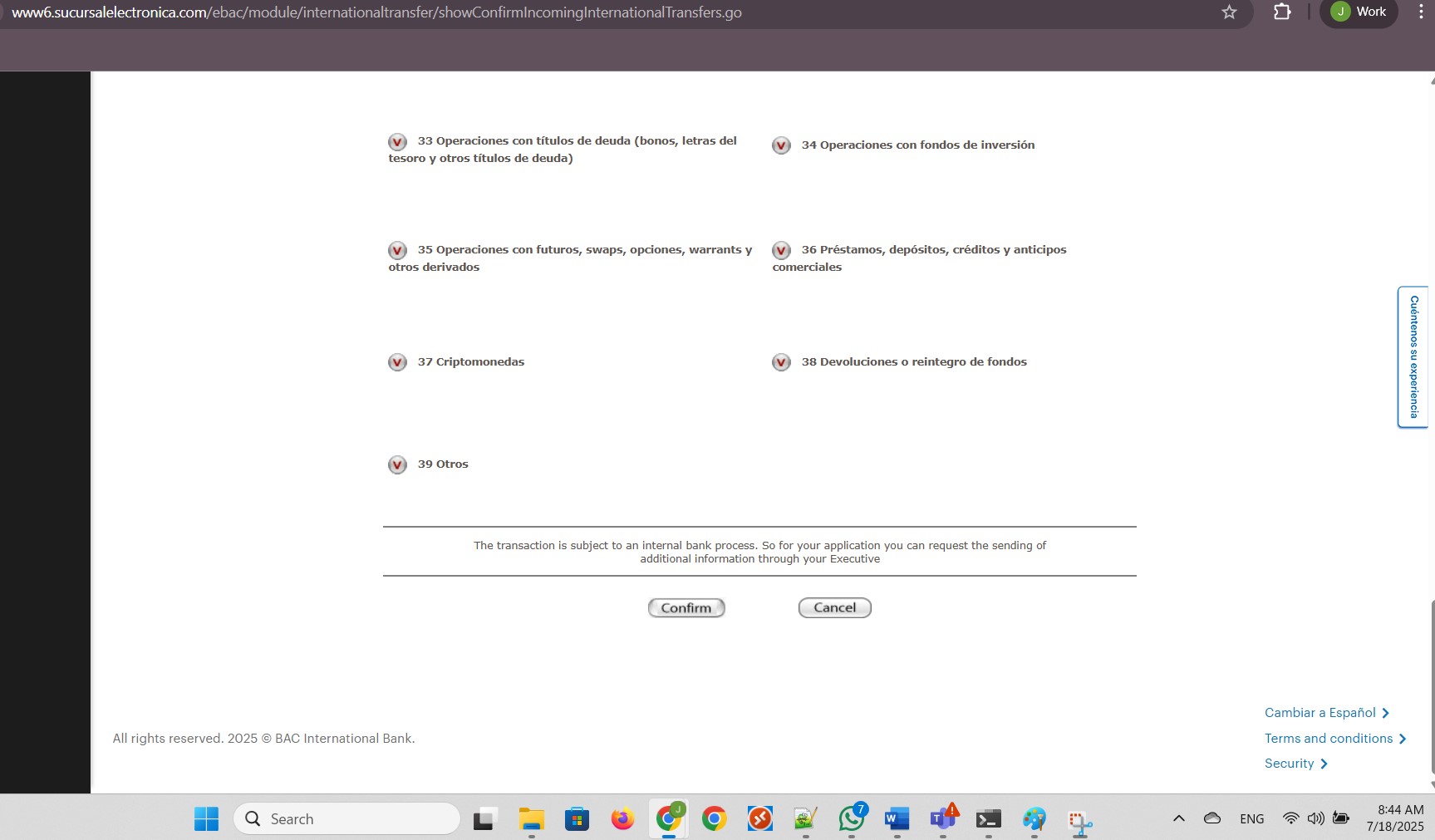Switch to the active Chrome Work profile window
Screen dimensions: 1435x840
[x=669, y=819]
